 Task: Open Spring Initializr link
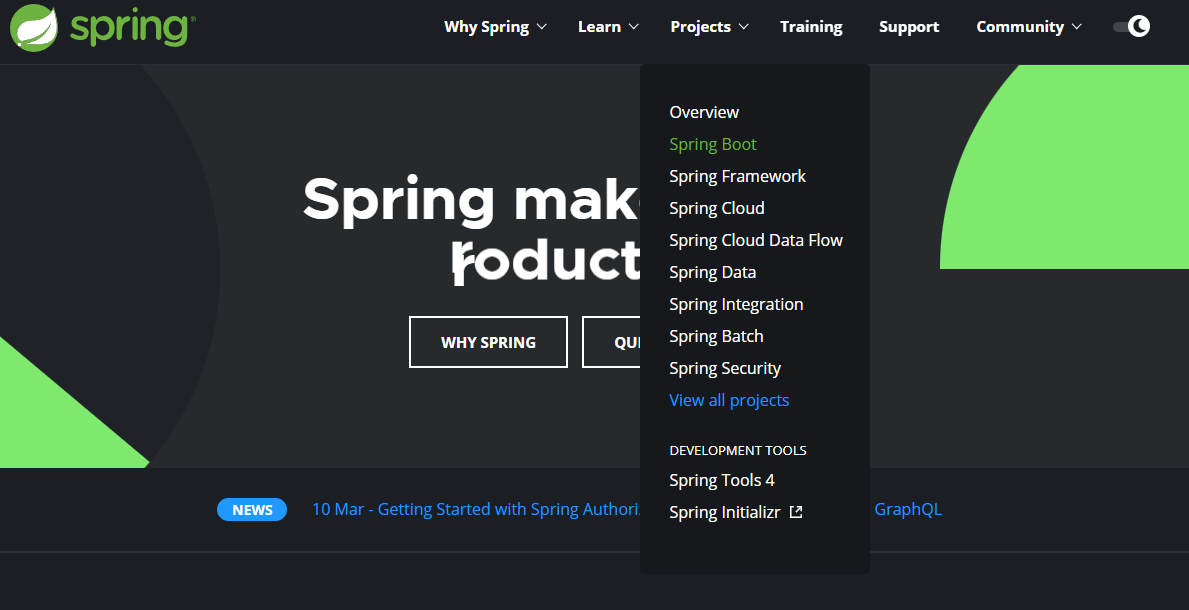[x=724, y=512]
